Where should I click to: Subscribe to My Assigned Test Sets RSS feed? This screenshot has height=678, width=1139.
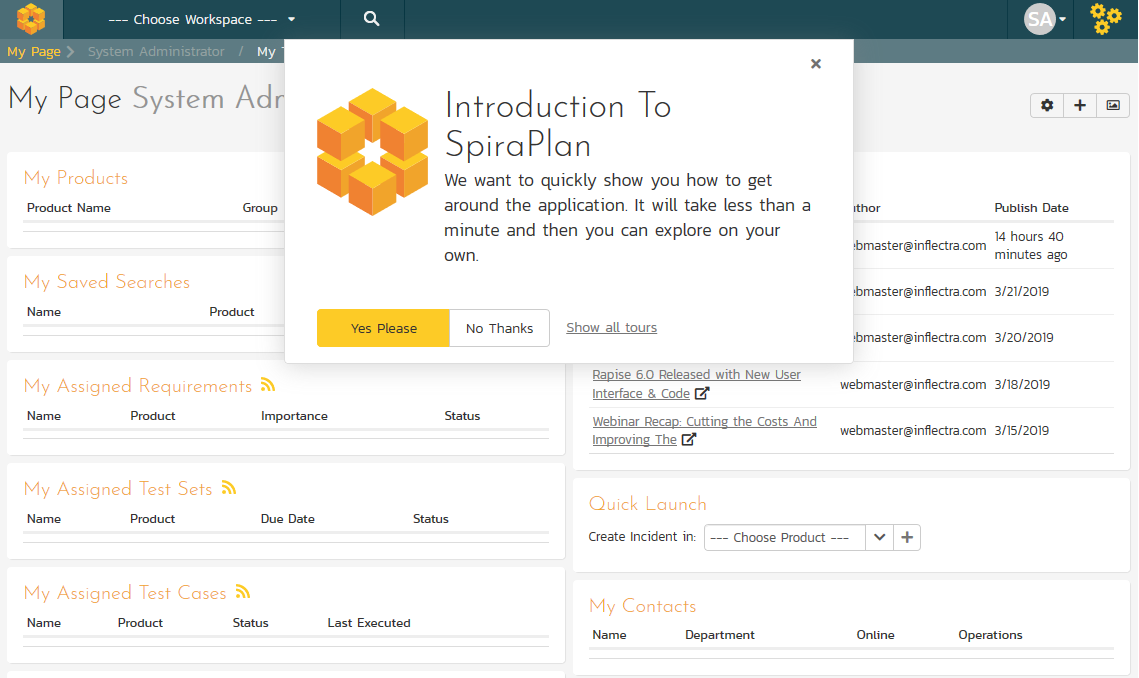(229, 488)
